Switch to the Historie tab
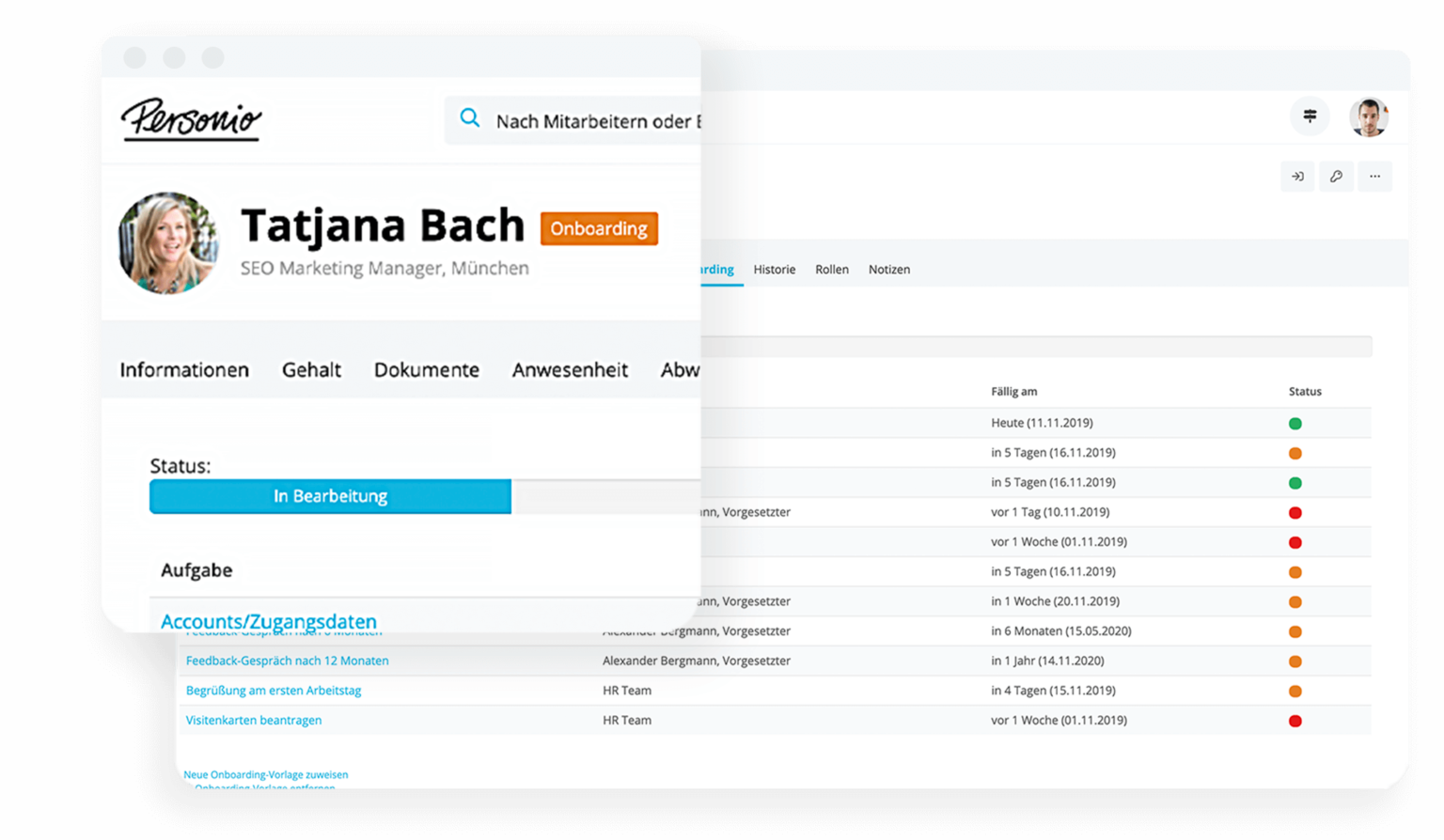The height and width of the screenshot is (840, 1444). tap(774, 270)
